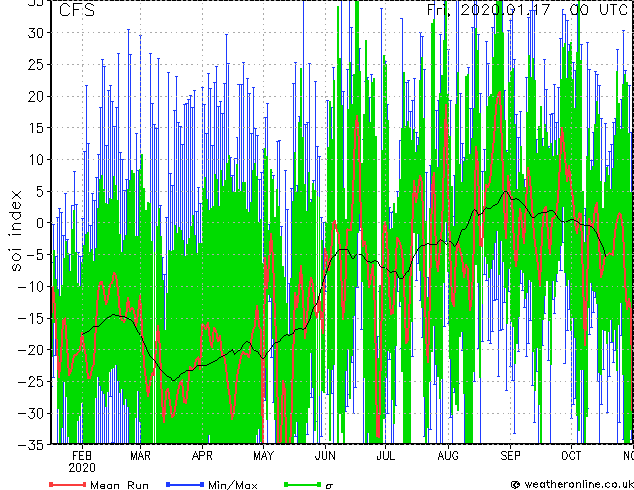The image size is (634, 490).
Task: Click the 00 UTC time stamp
Action: click(598, 10)
